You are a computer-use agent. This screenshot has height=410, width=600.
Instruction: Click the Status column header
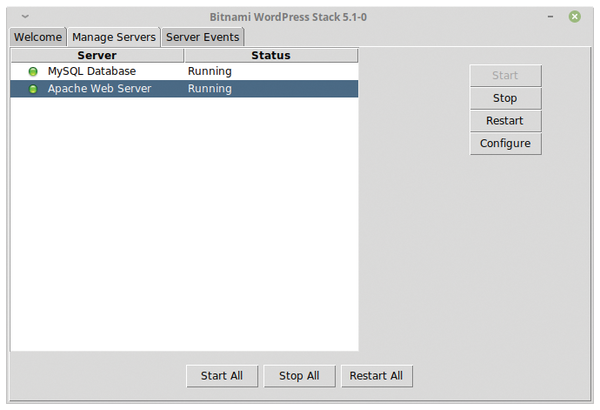(x=271, y=55)
